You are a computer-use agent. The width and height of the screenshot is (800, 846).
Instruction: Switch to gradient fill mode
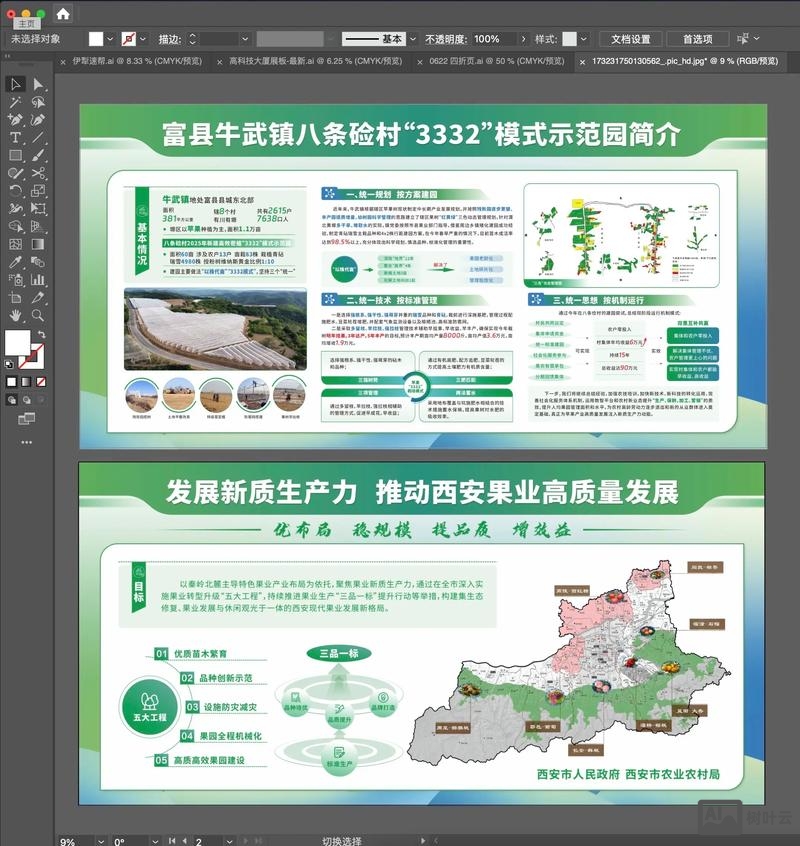tap(26, 380)
